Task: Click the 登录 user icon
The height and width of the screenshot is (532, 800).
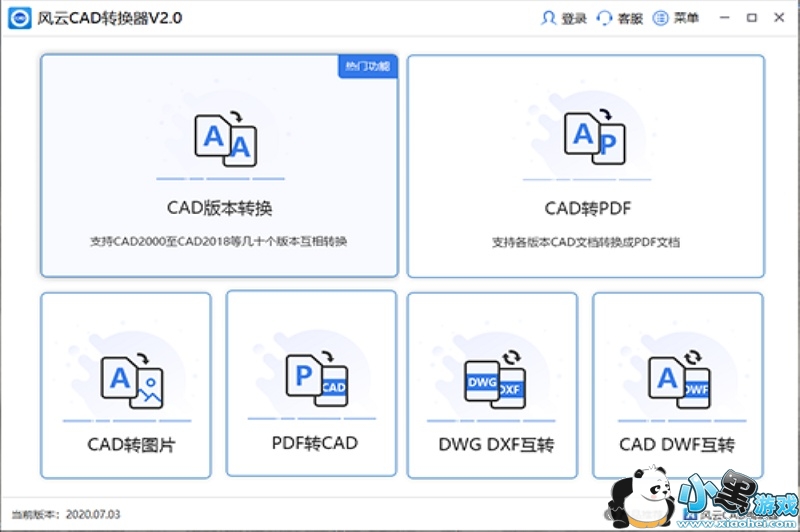Action: 548,18
